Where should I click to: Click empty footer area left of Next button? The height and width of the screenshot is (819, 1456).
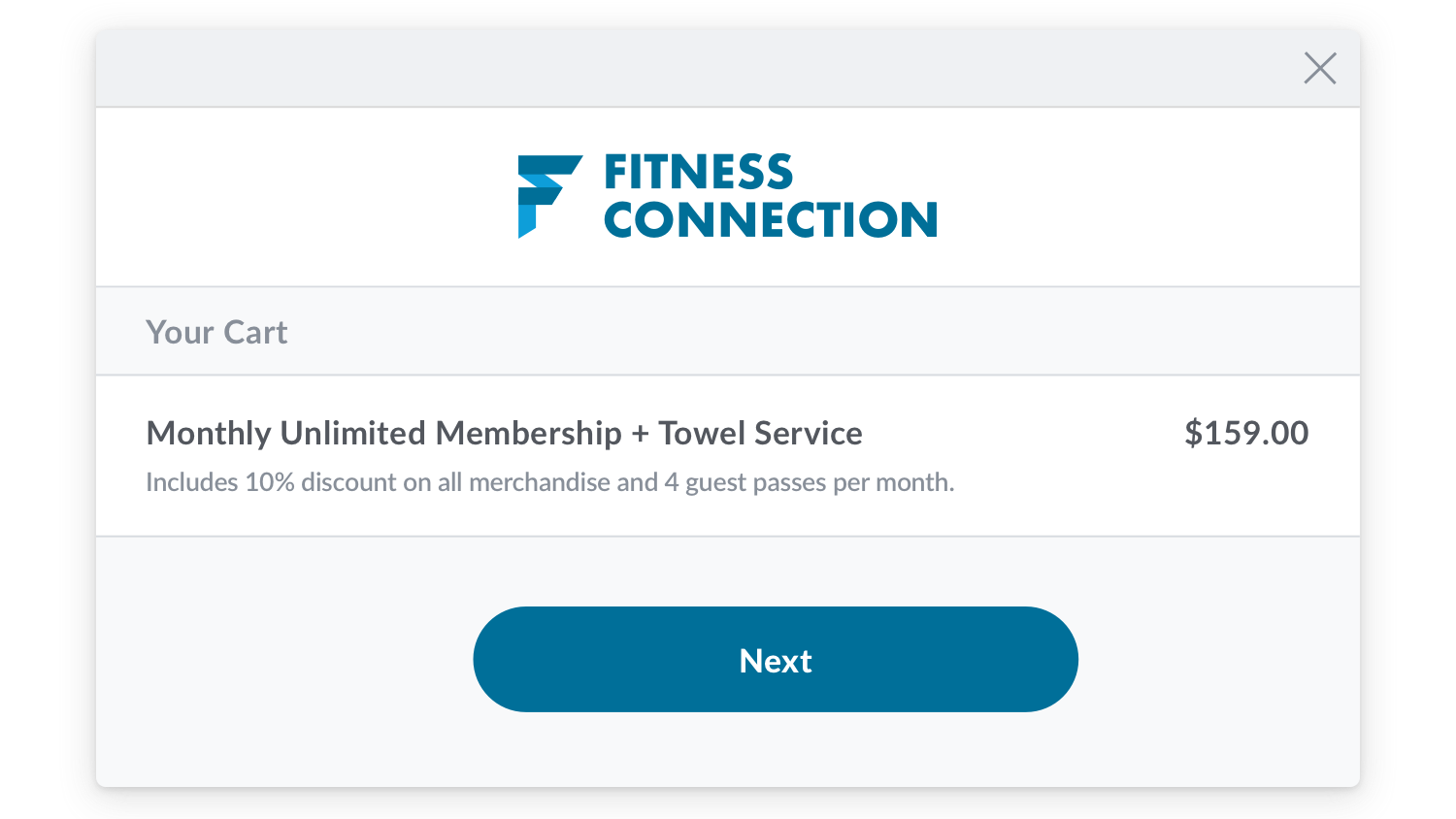coord(281,660)
